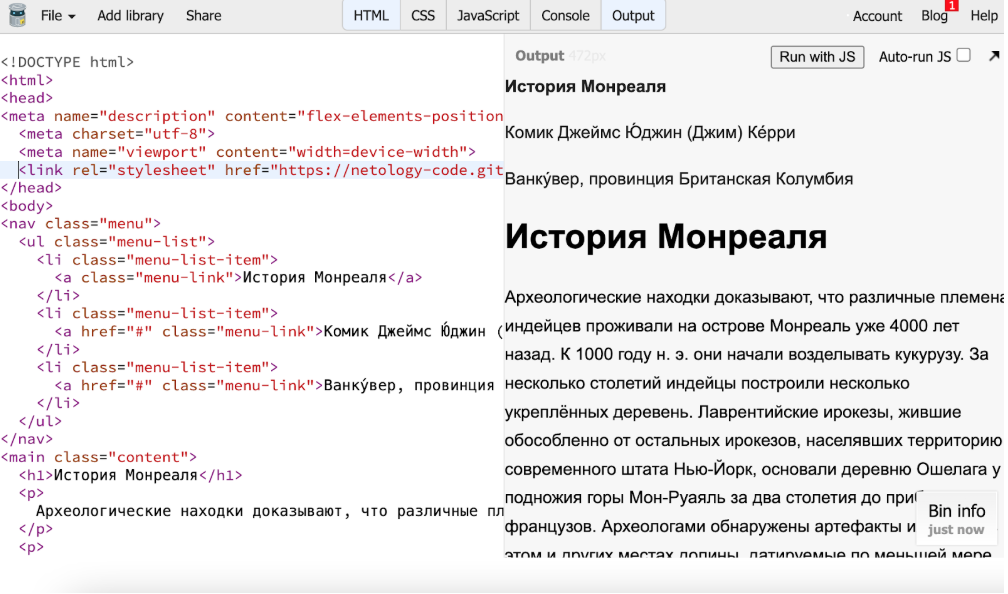Click the <!DOCTYPE html> line in editor
The image size is (1008, 594).
click(68, 62)
